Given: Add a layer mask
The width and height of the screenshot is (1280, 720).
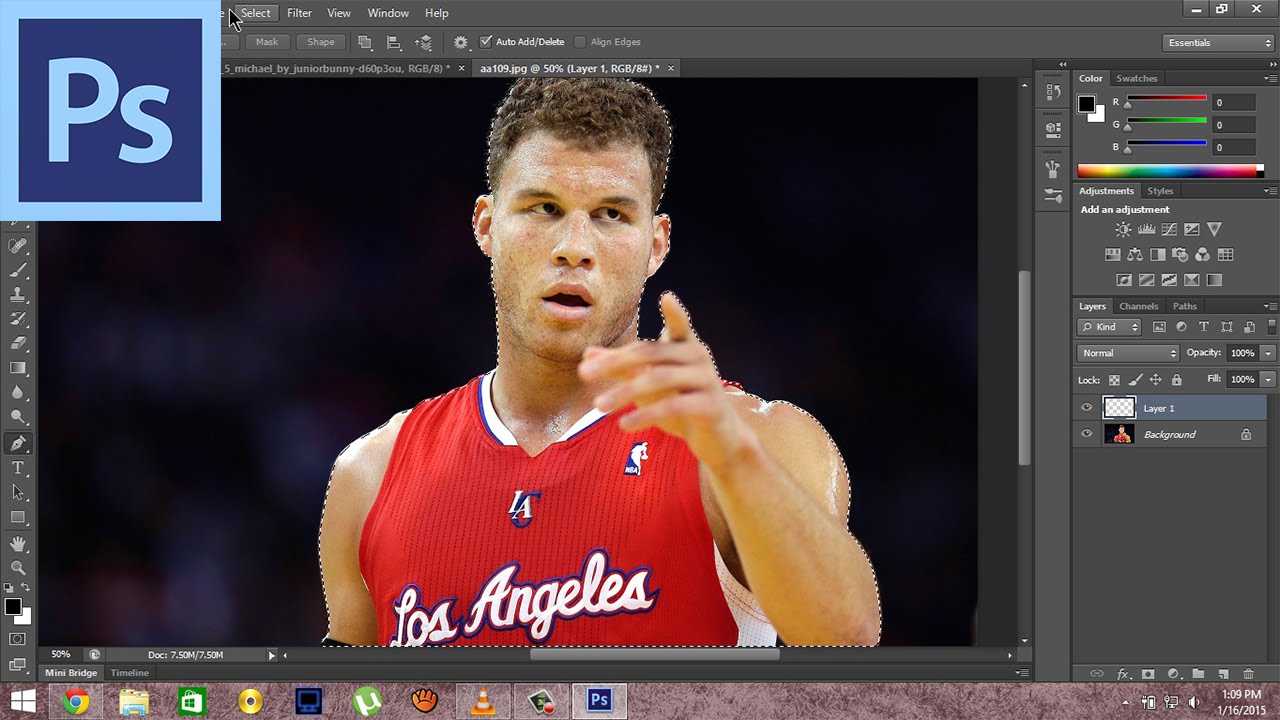Looking at the screenshot, I should pos(1148,674).
